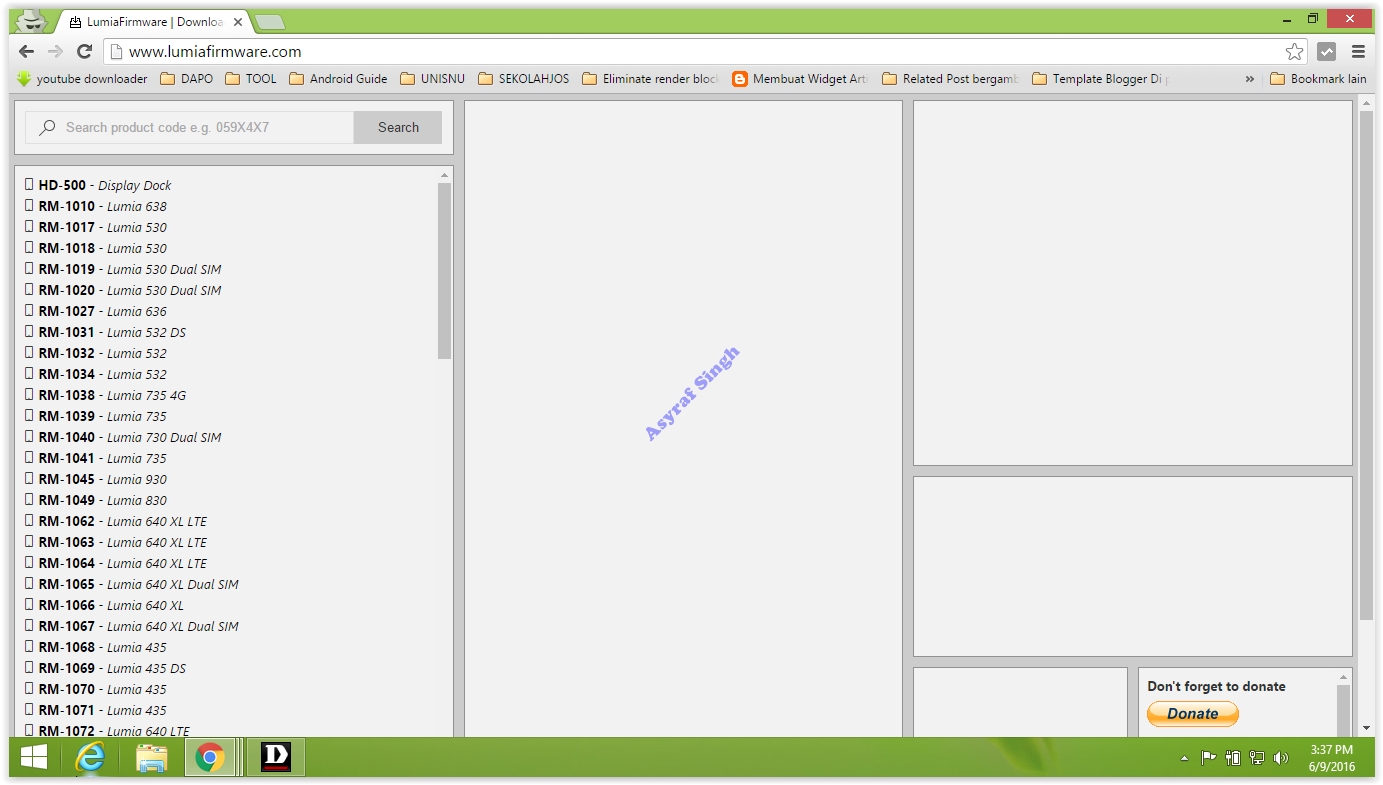
Task: Select RM-1063 Lumia 640 XL LTE
Action: 116,542
